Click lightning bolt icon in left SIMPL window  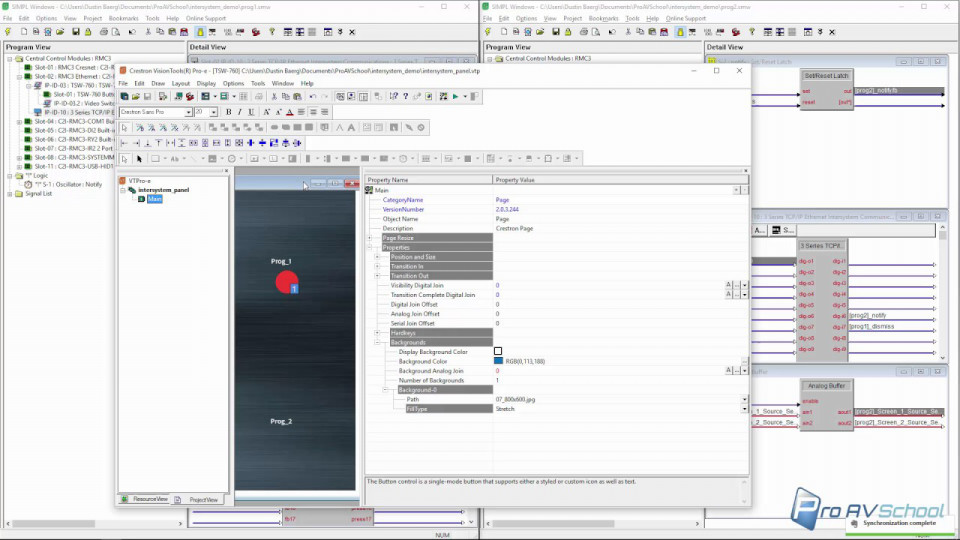[x=8, y=32]
